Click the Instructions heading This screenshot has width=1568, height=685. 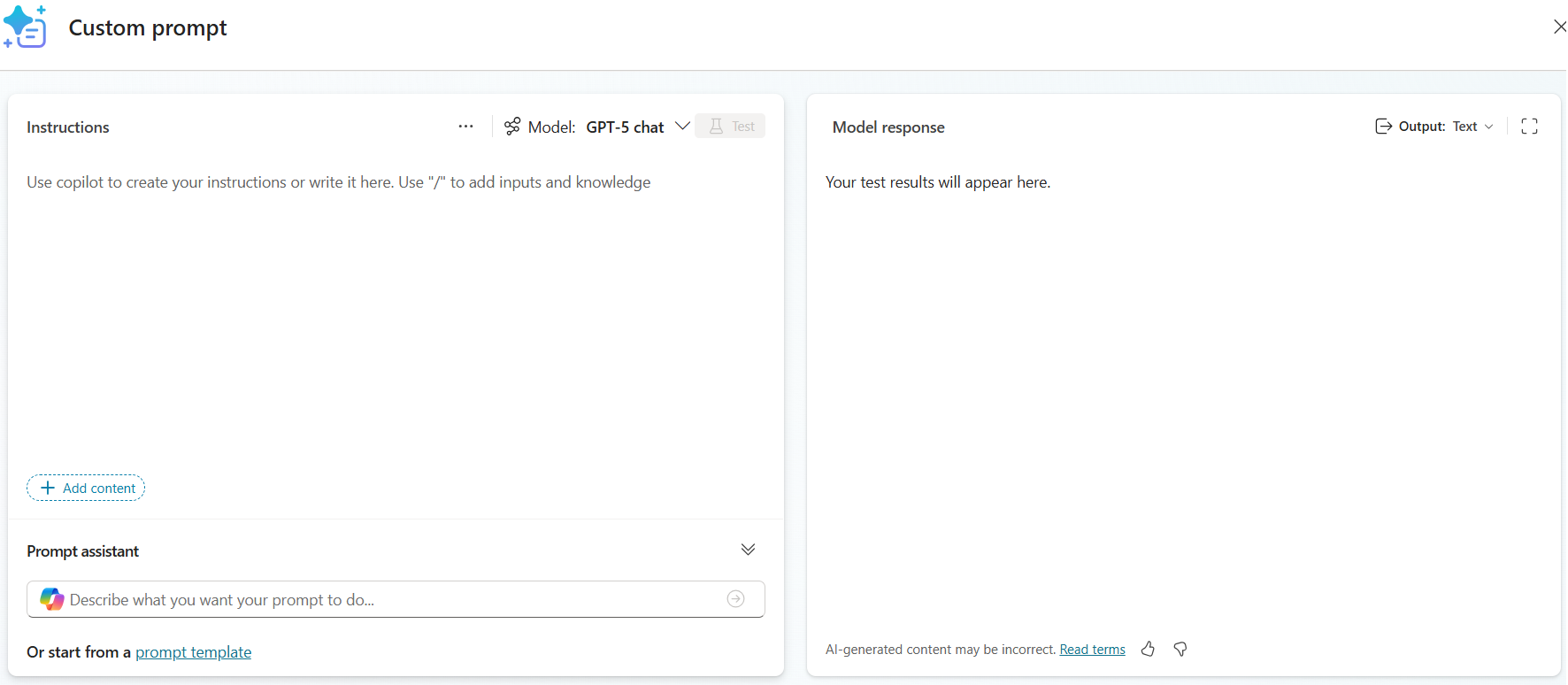pos(68,127)
